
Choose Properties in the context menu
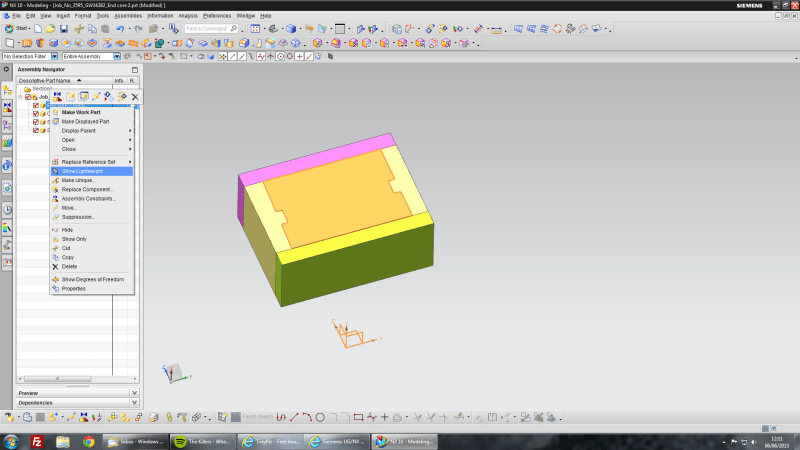tap(92, 288)
